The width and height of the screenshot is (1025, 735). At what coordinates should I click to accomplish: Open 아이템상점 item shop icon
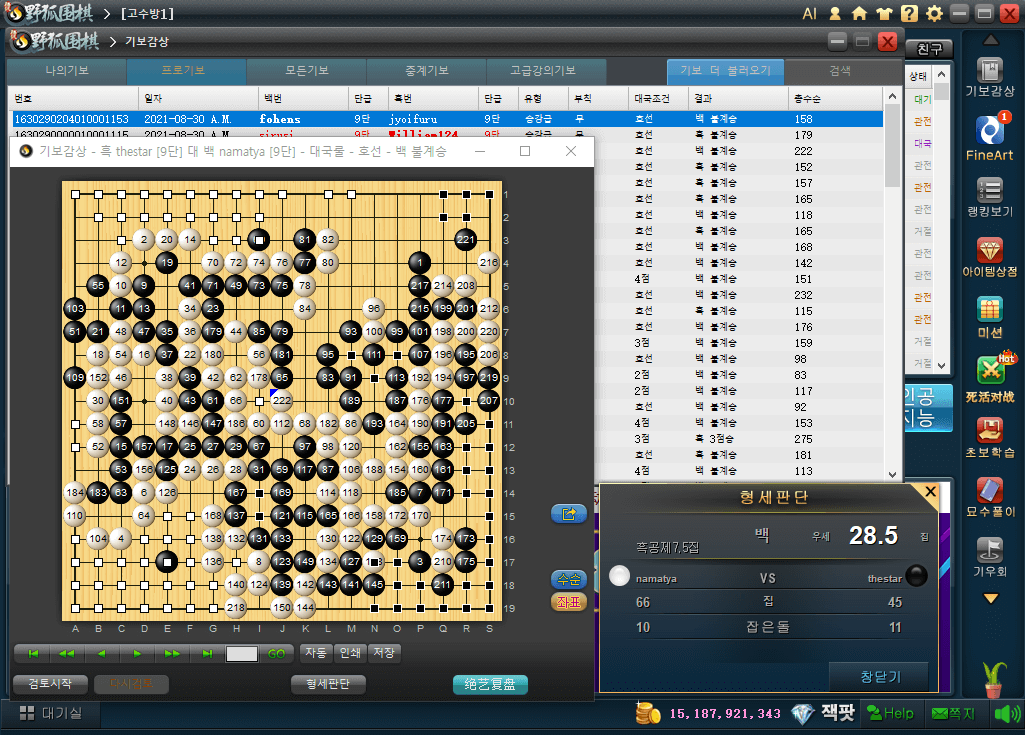(990, 257)
